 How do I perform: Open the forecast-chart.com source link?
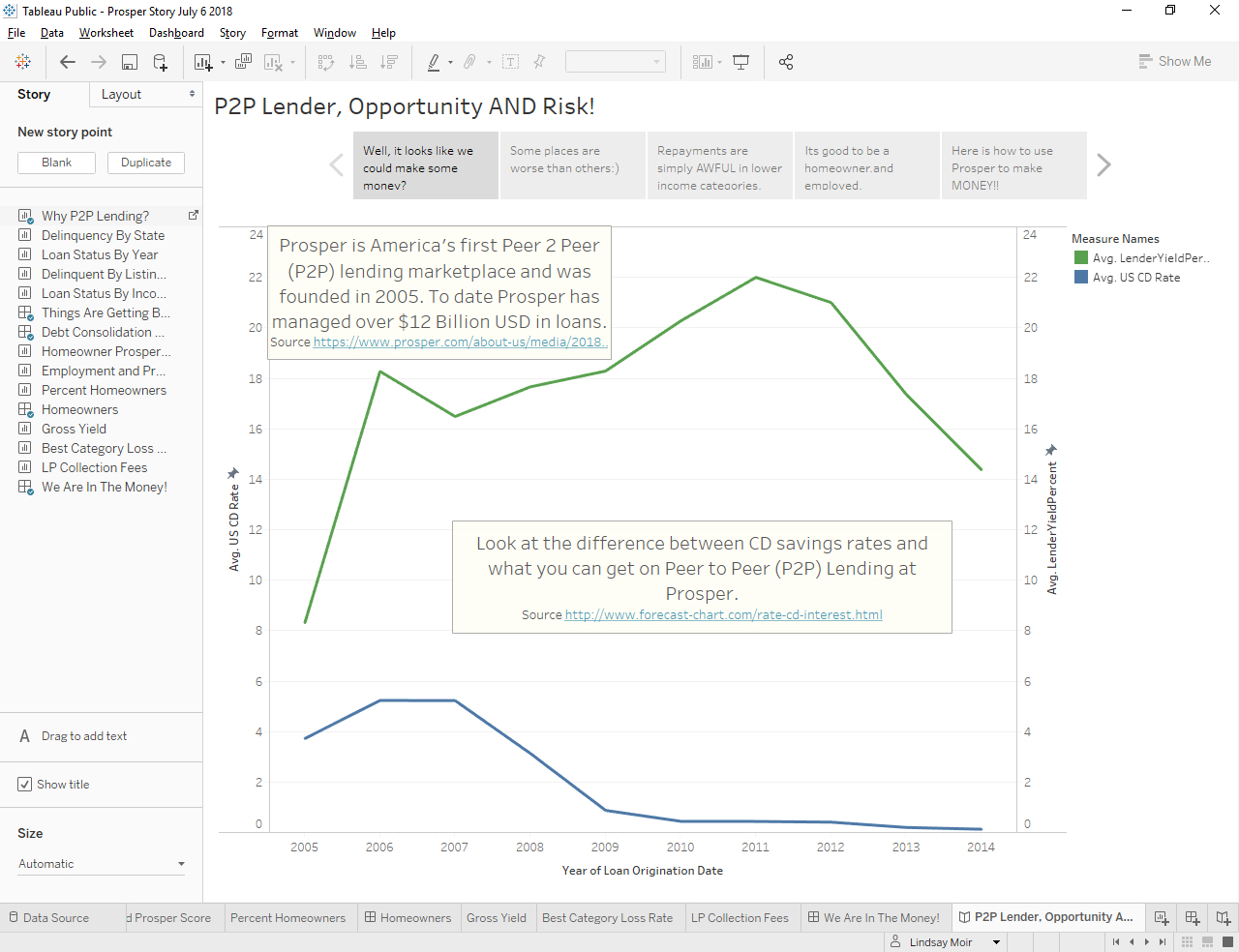pos(723,614)
